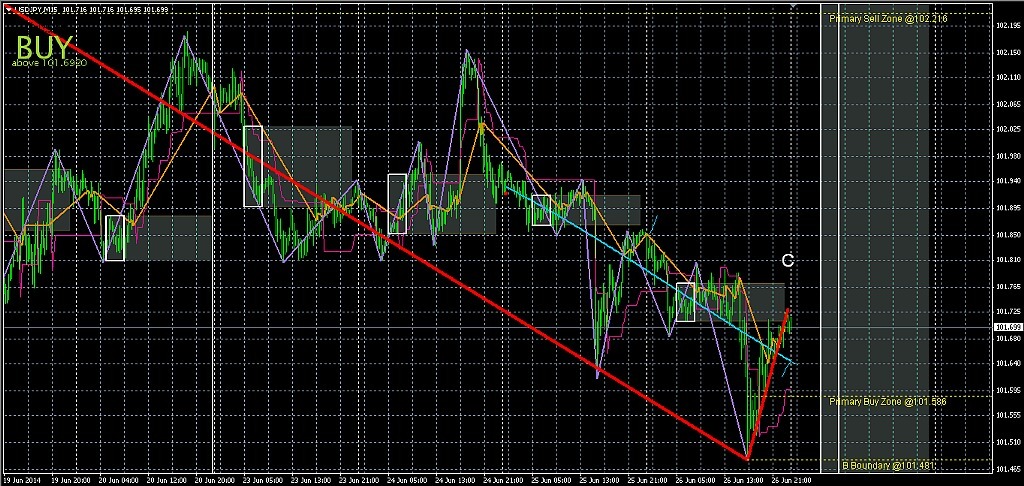Click 102.110 on the price scale
This screenshot has height=486, width=1024.
(1008, 77)
